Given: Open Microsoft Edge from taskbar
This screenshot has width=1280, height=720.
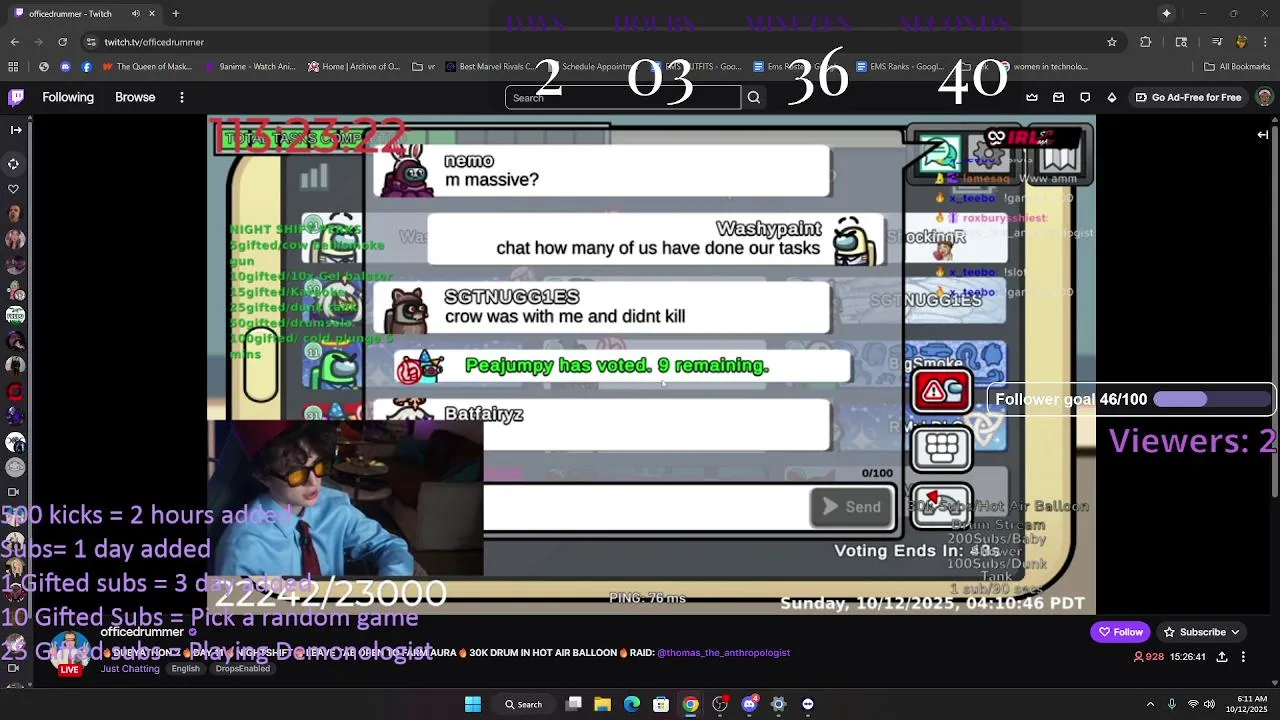Looking at the screenshot, I should click(632, 704).
